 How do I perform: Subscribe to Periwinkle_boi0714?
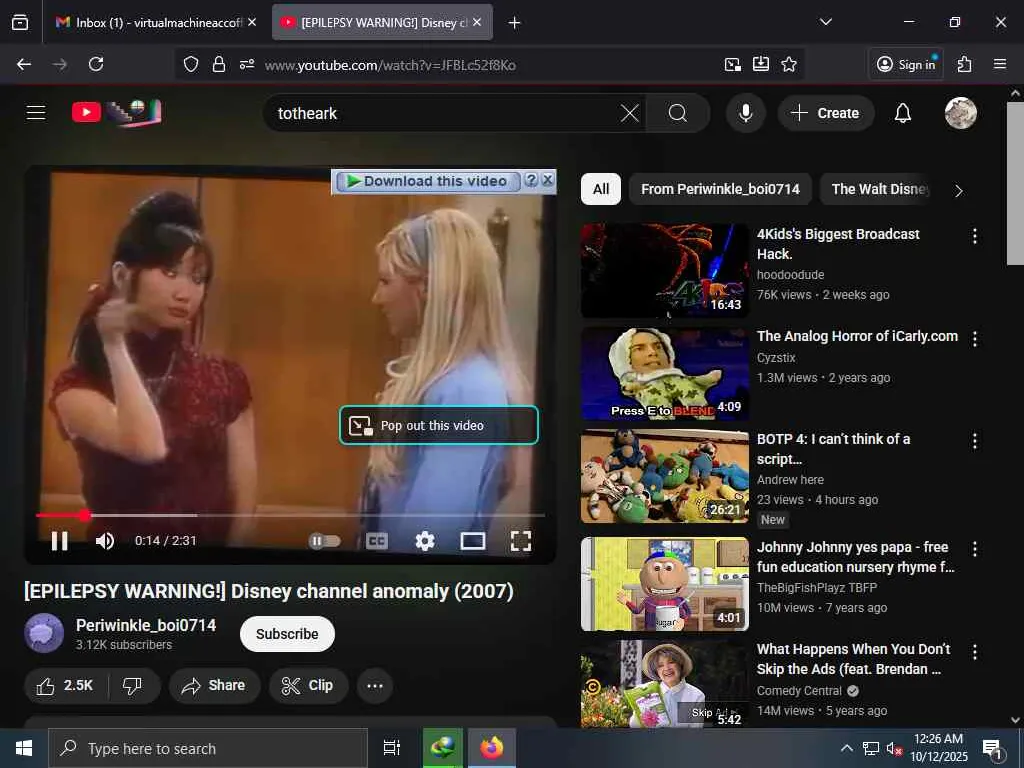[287, 633]
